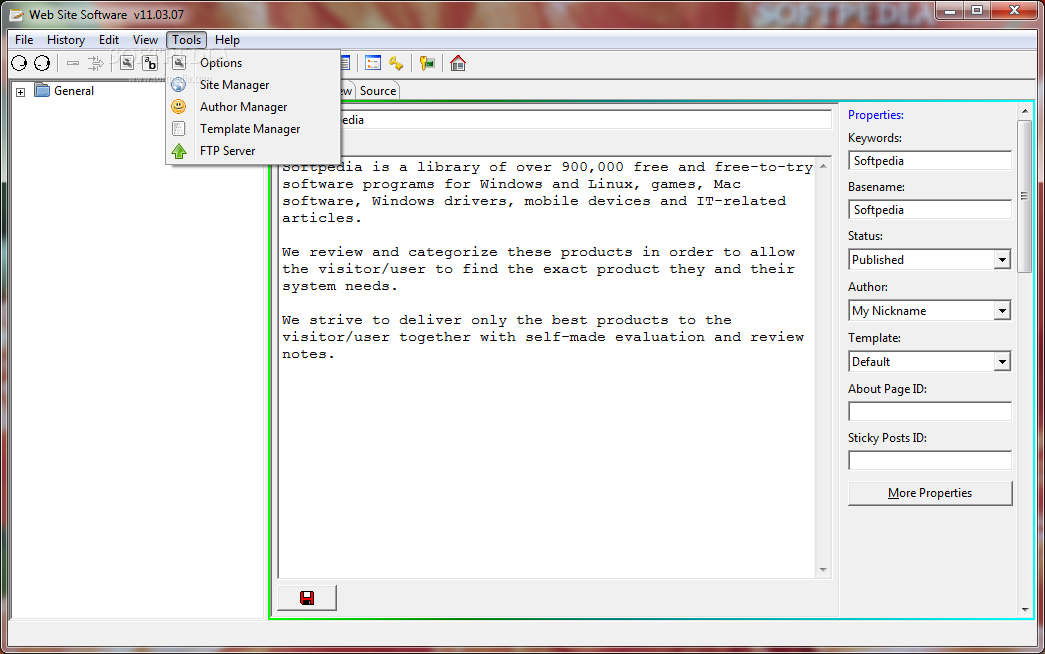Click the 'Properties:' heading
Viewport: 1045px width, 654px height.
[x=876, y=115]
